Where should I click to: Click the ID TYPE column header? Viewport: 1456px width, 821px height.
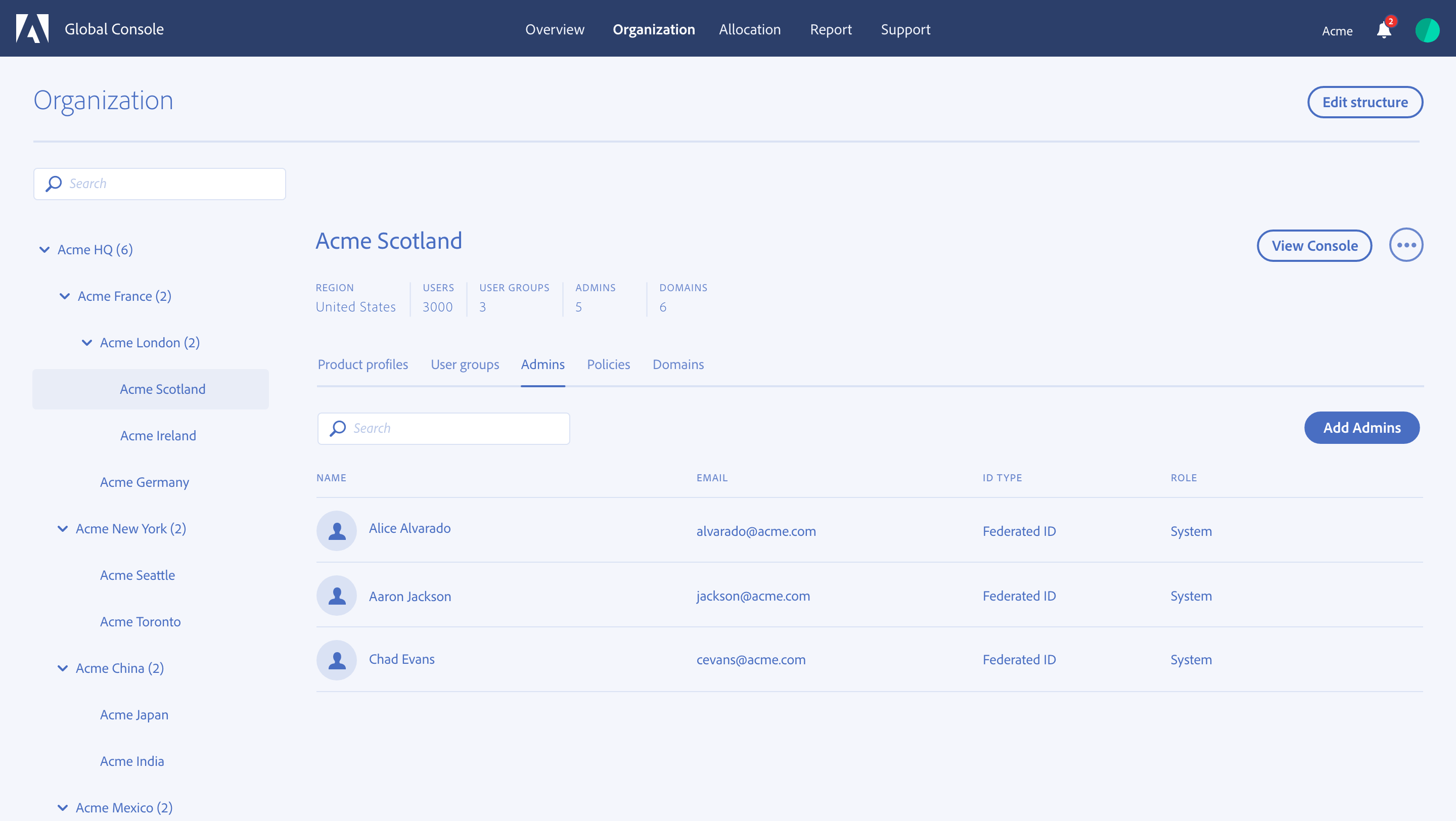(1002, 477)
